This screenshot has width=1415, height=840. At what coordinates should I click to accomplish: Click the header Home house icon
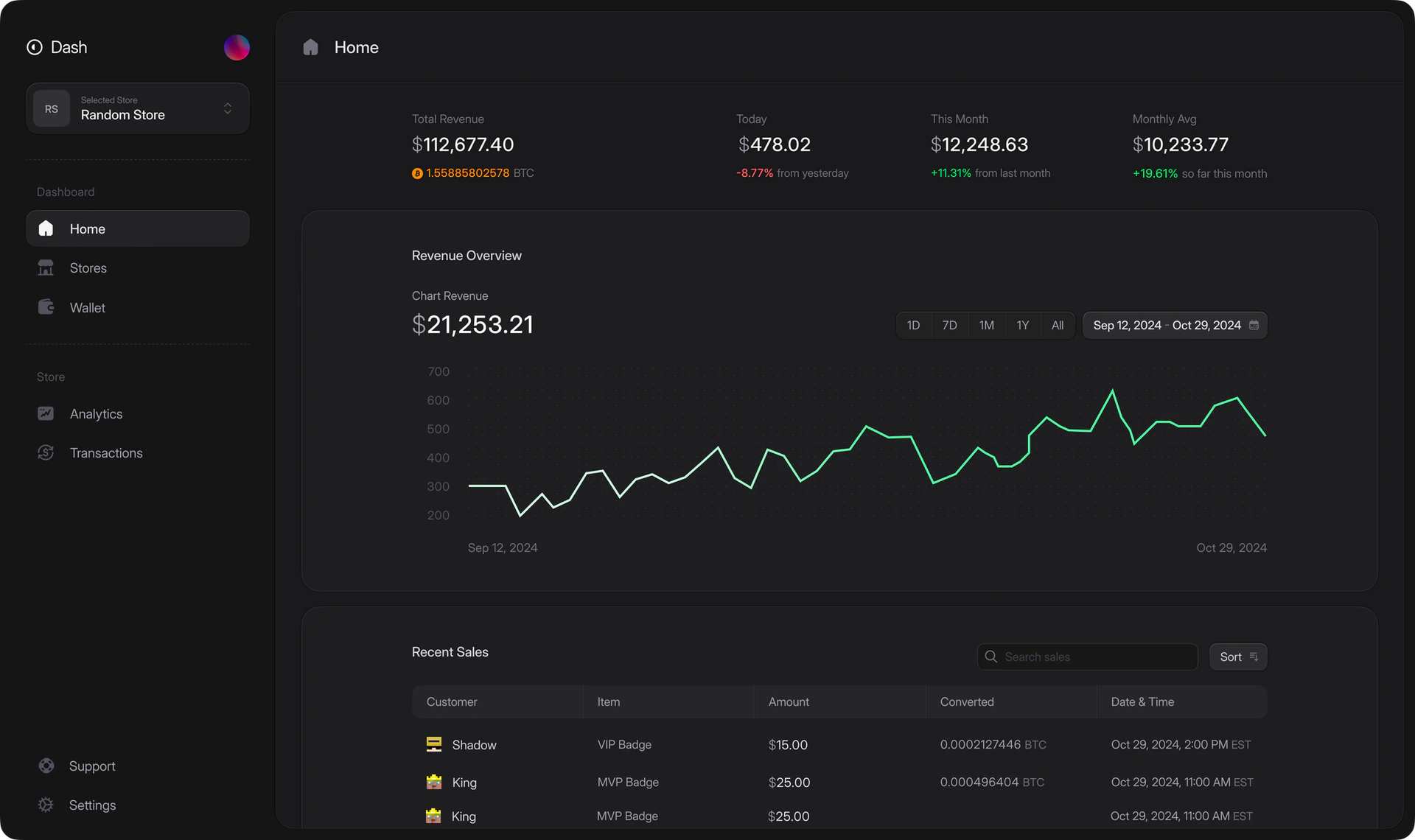coord(310,47)
